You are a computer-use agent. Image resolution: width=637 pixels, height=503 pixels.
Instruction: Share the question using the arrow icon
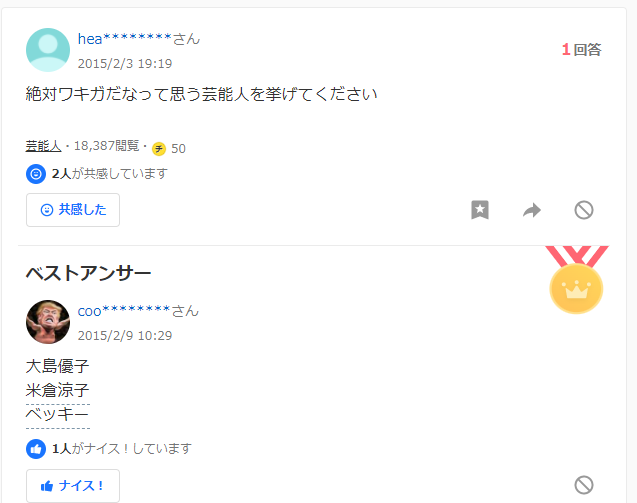532,210
